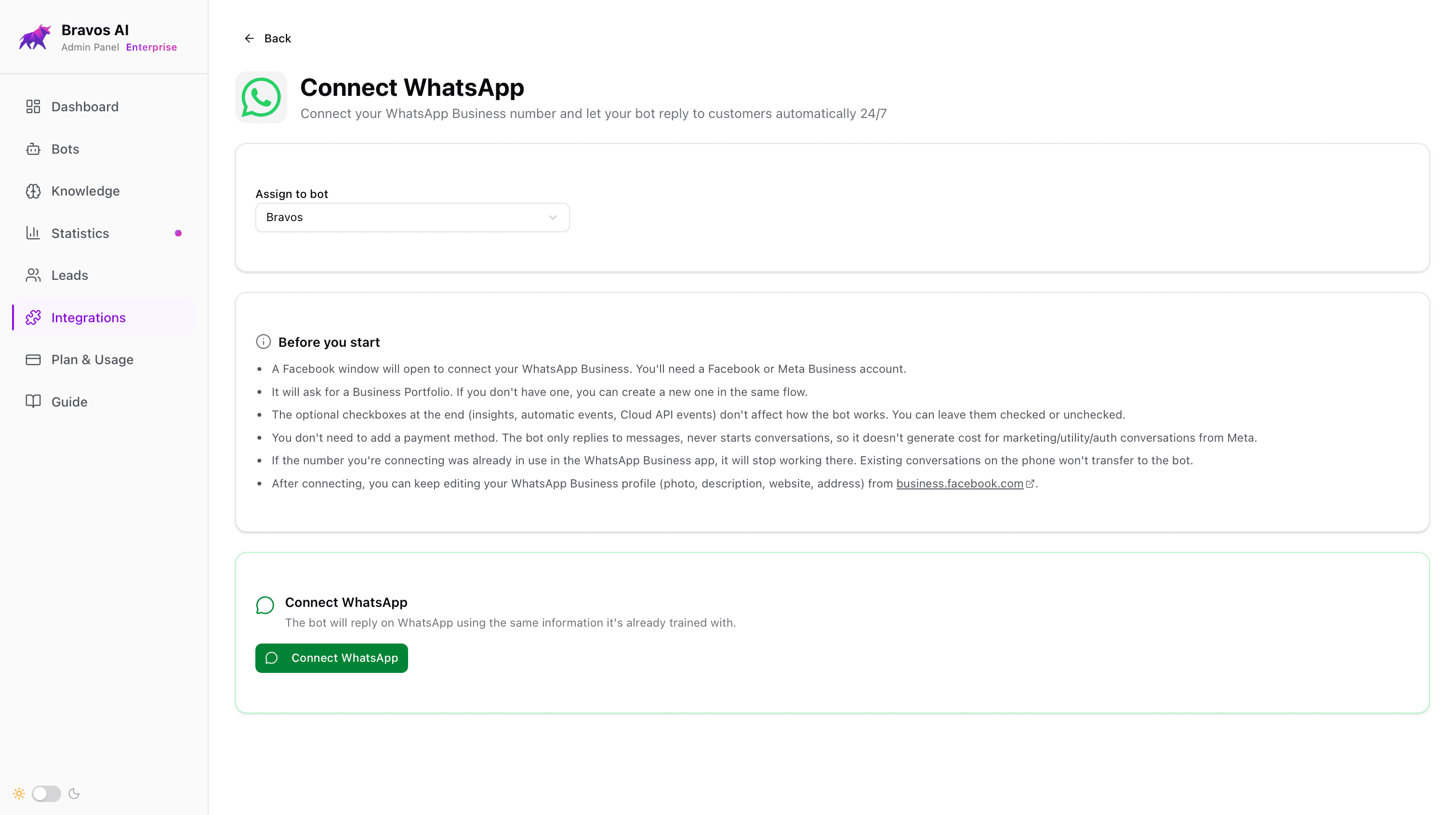Click the Guide book icon
The width and height of the screenshot is (1456, 815).
[x=33, y=401]
